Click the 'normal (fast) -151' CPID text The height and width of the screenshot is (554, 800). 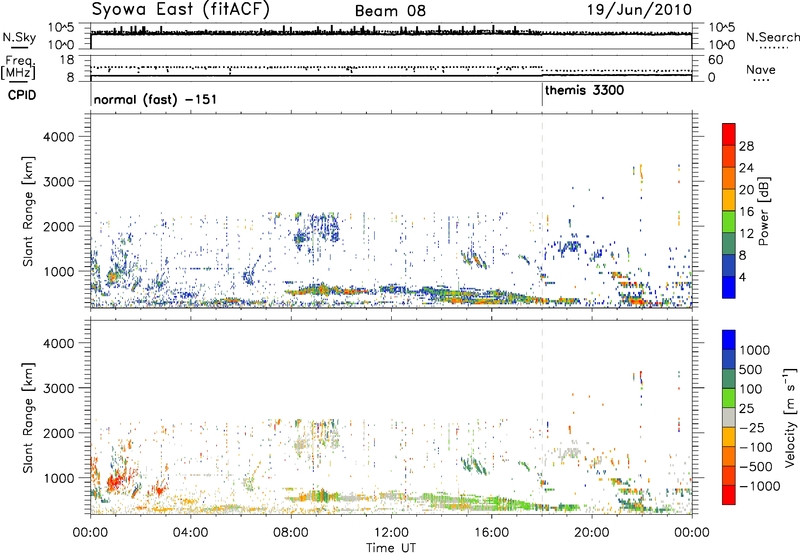(155, 99)
